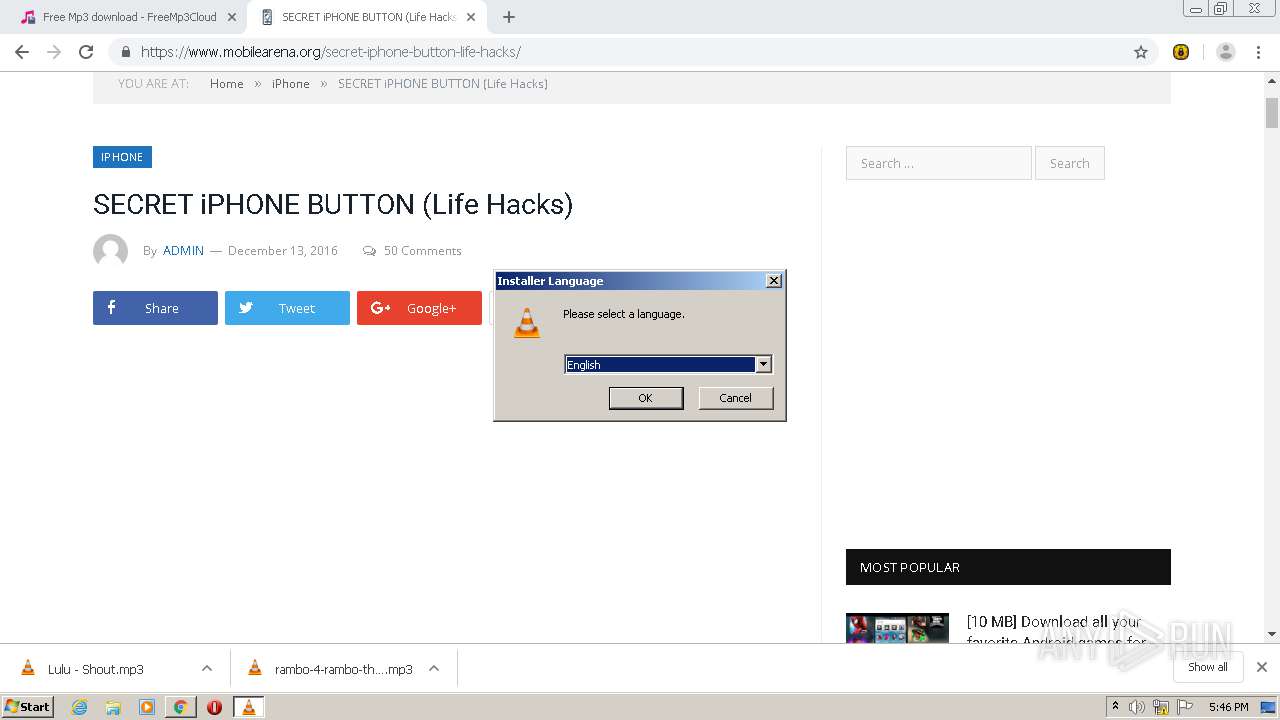This screenshot has height=720, width=1280.
Task: Close the Installer Language dialog window
Action: tap(774, 281)
